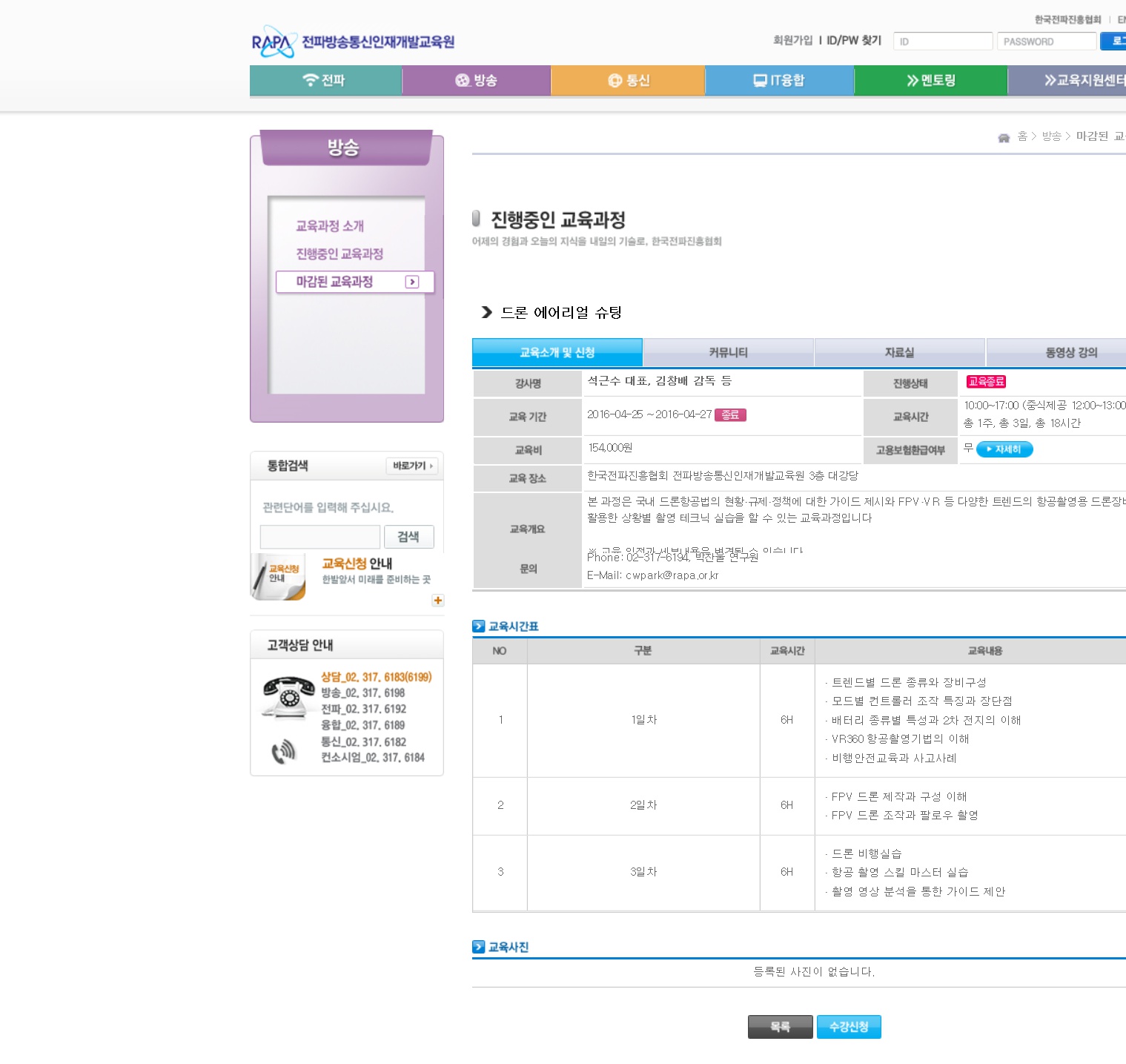Click the orange plus icon below 교육신청 안내

(x=438, y=601)
